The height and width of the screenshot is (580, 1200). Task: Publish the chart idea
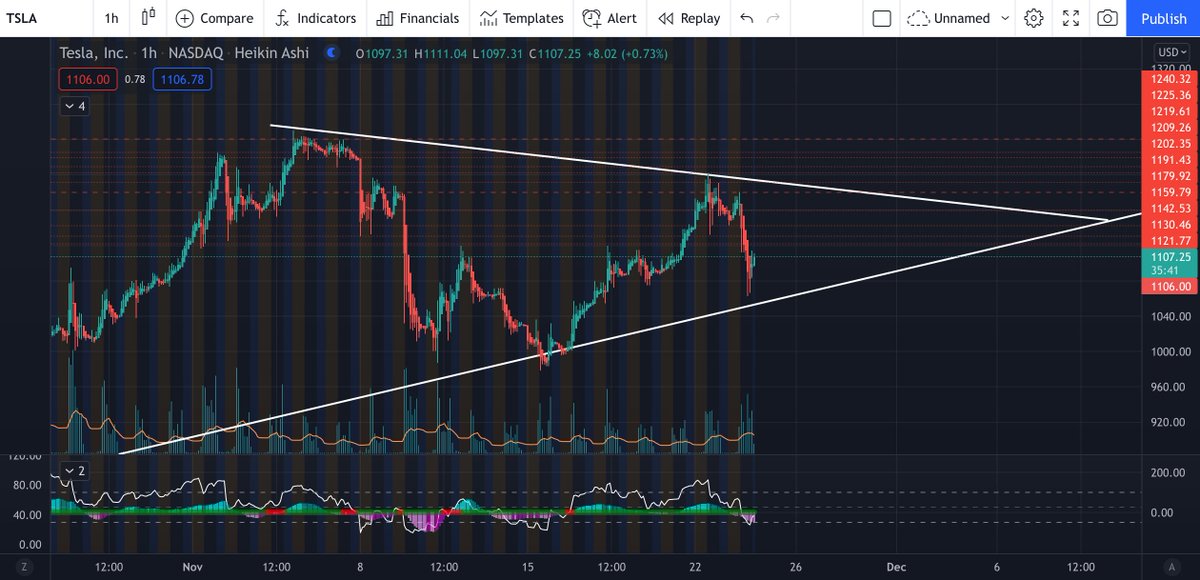point(1164,18)
